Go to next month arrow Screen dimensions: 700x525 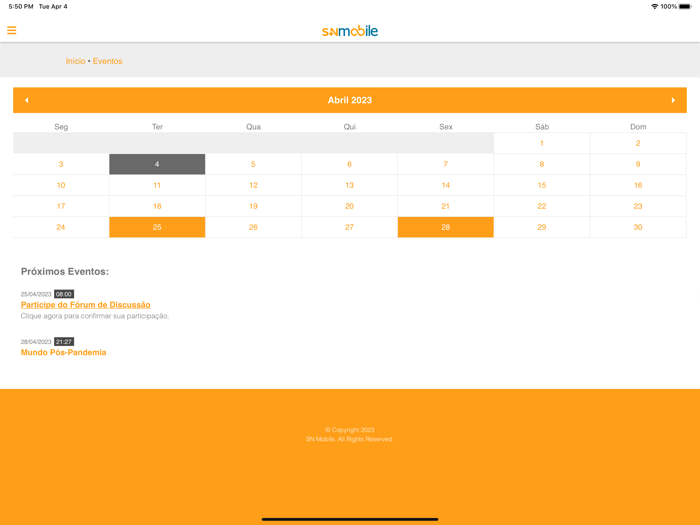point(673,100)
